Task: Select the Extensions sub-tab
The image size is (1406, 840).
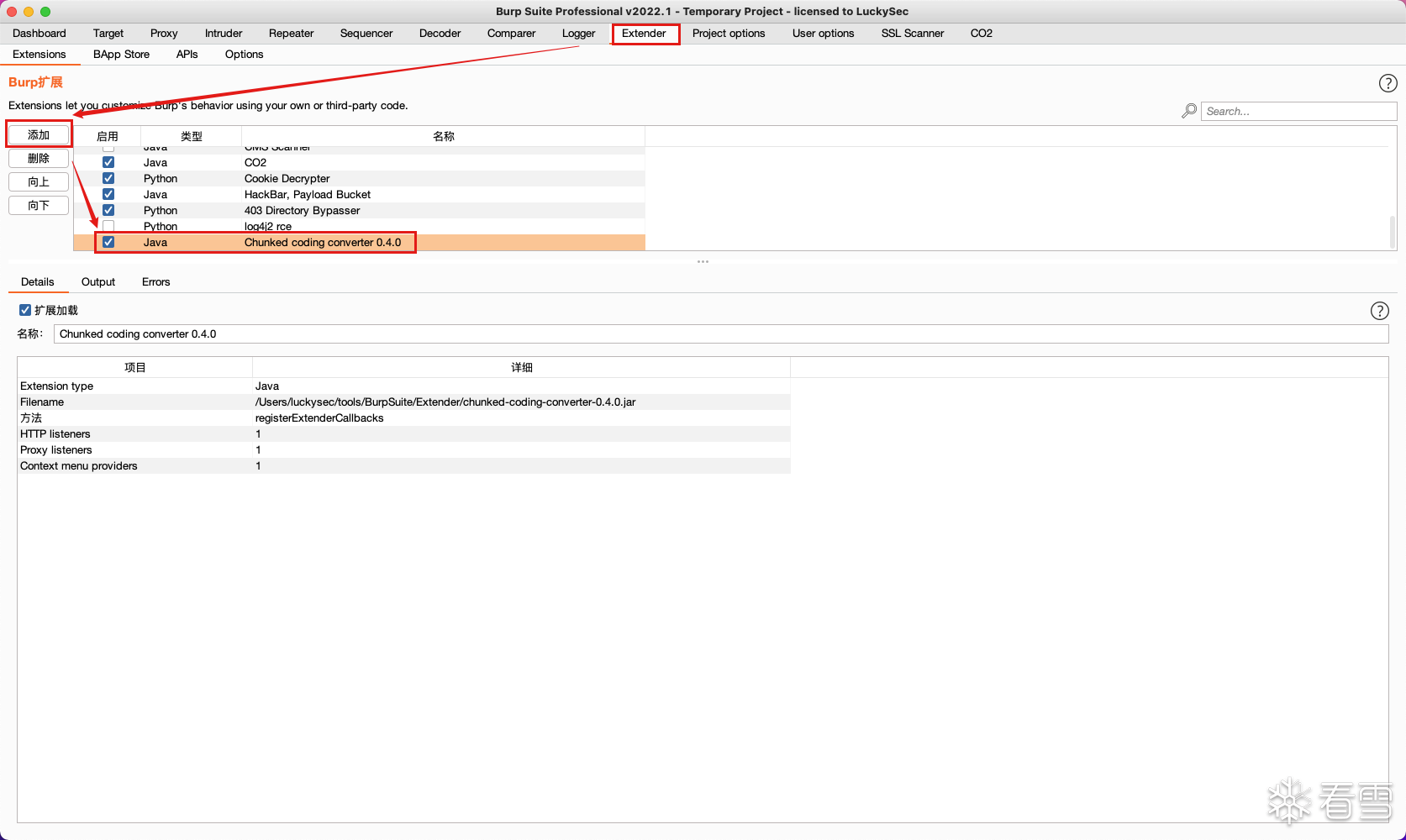Action: click(x=39, y=55)
